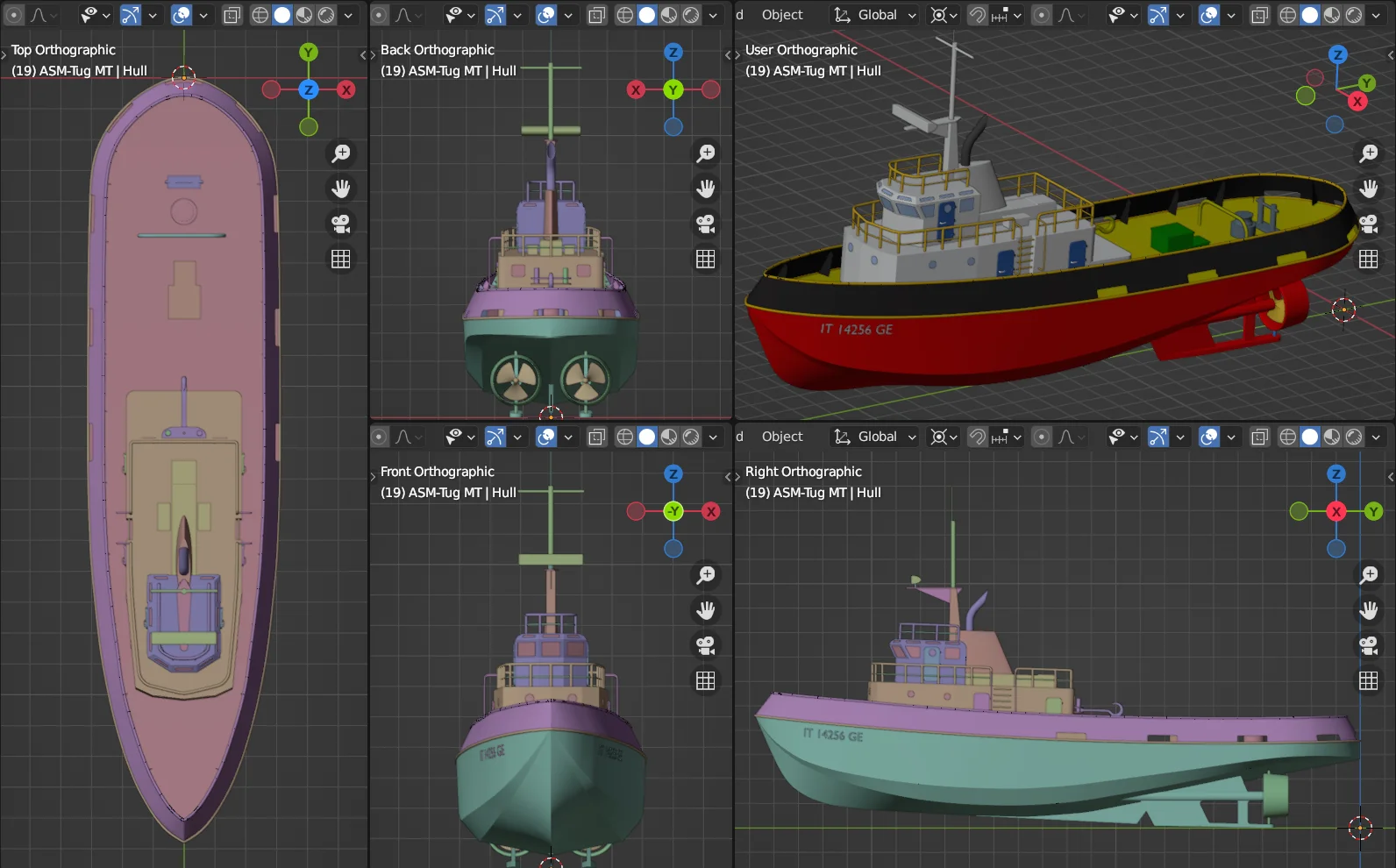This screenshot has width=1396, height=868.
Task: Toggle snapping magnet in User Orthographic header
Action: tap(977, 15)
